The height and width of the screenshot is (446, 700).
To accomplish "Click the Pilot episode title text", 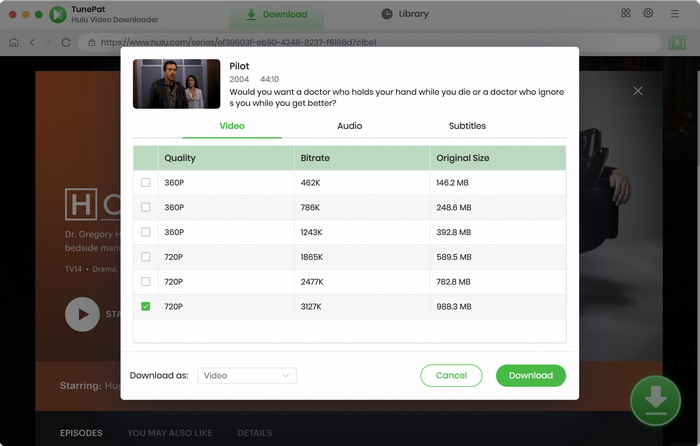I will pyautogui.click(x=239, y=66).
